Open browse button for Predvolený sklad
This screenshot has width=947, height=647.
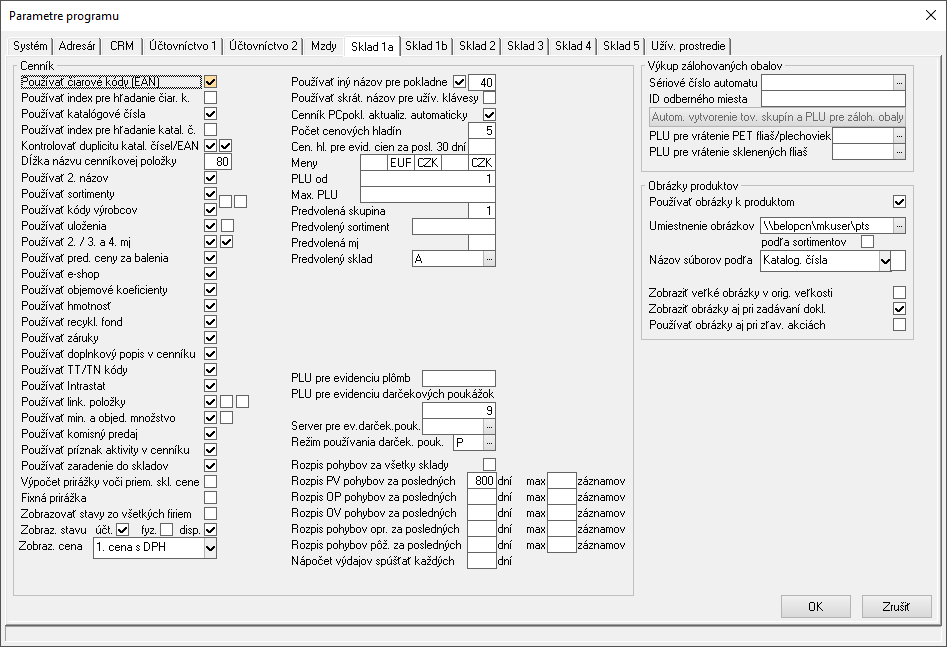coord(489,259)
